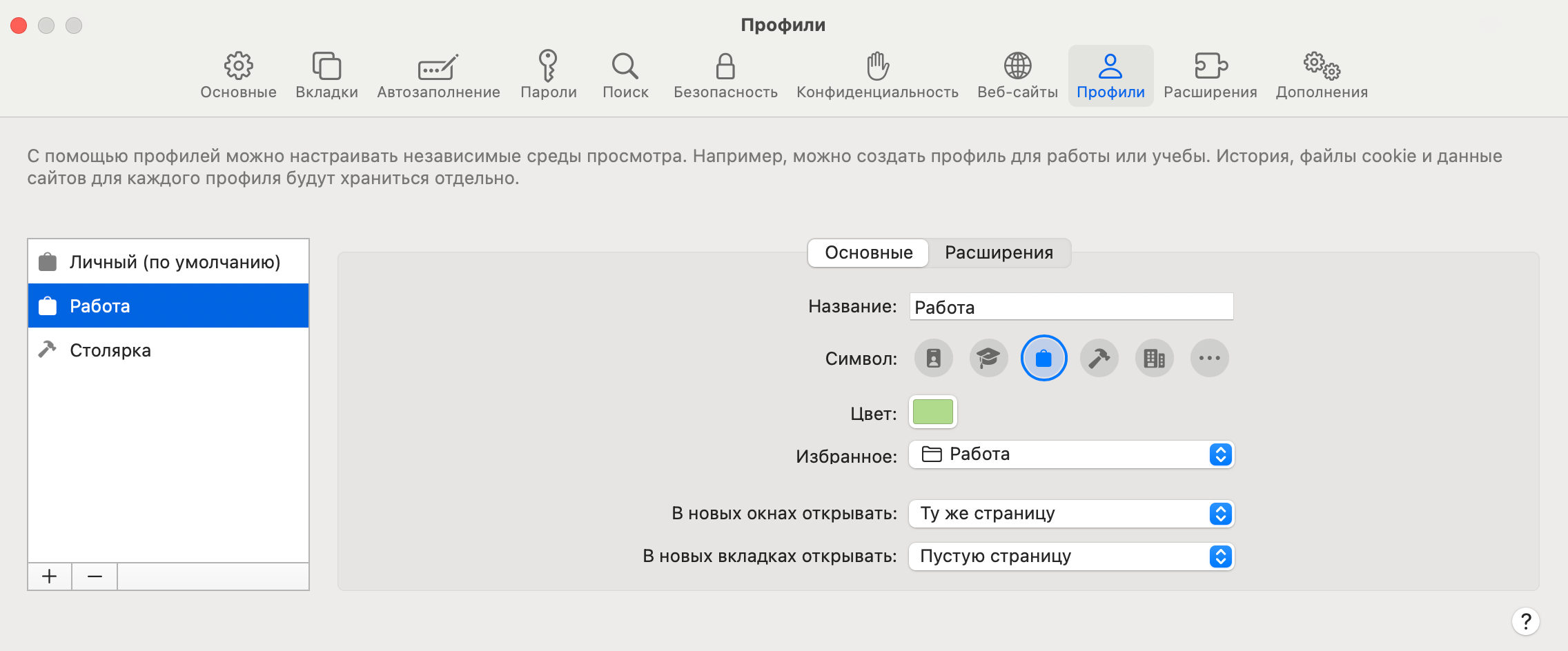Open the В новых окнах открывать dropdown
Viewport: 1568px width, 651px height.
(x=1071, y=514)
